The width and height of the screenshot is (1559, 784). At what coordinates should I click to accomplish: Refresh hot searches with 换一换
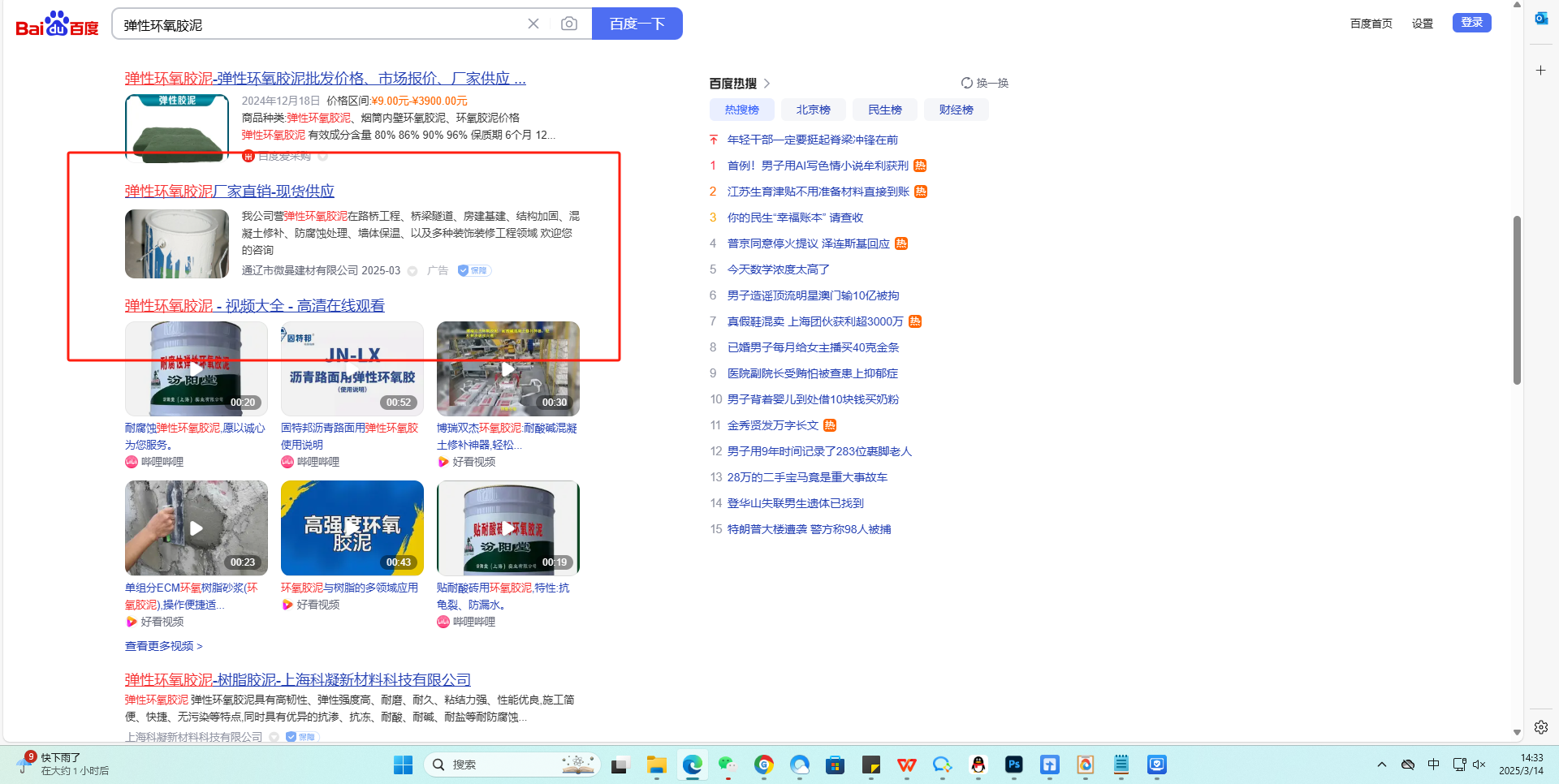984,83
